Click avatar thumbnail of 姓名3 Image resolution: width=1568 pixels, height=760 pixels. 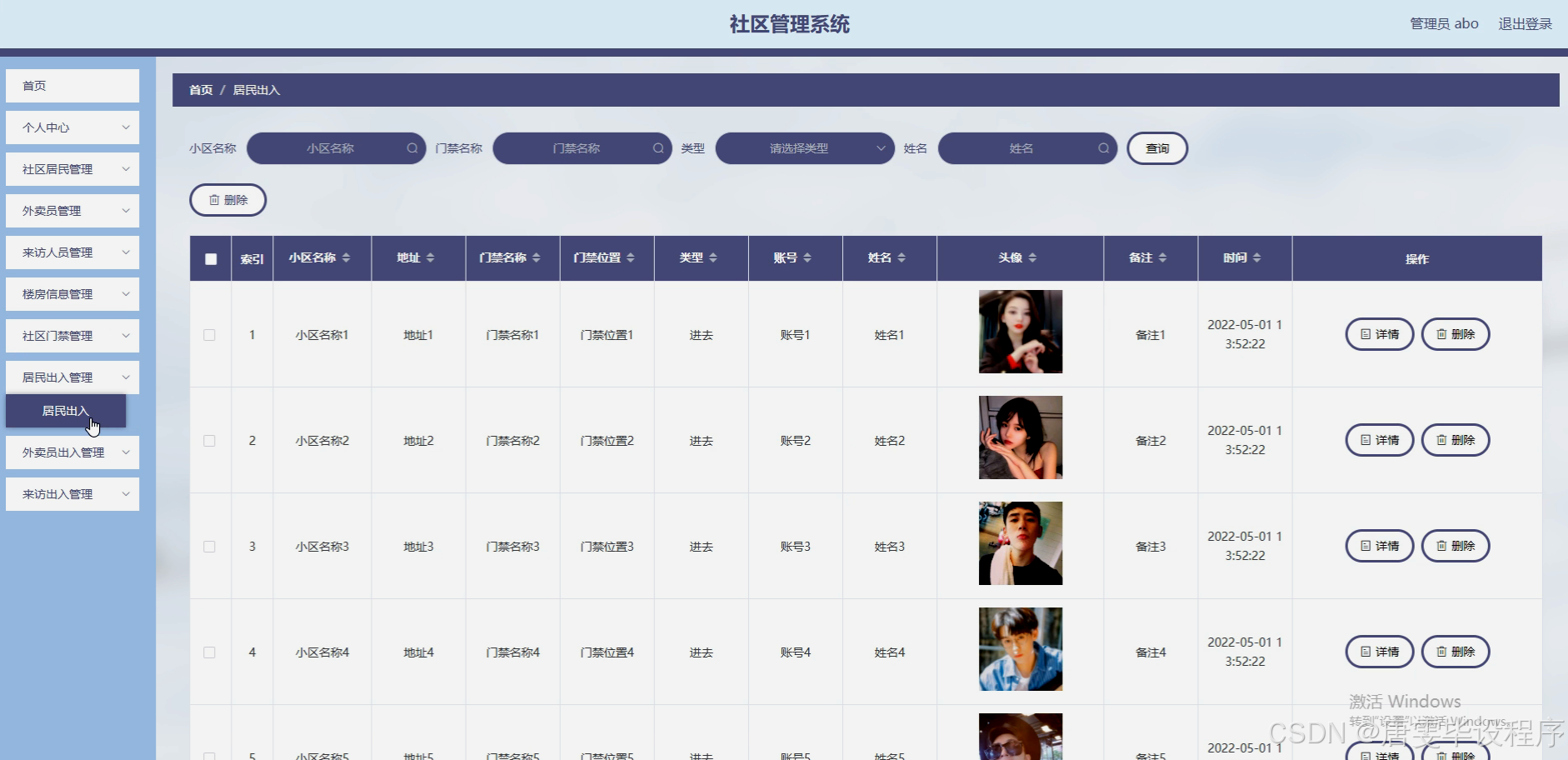[x=1021, y=543]
